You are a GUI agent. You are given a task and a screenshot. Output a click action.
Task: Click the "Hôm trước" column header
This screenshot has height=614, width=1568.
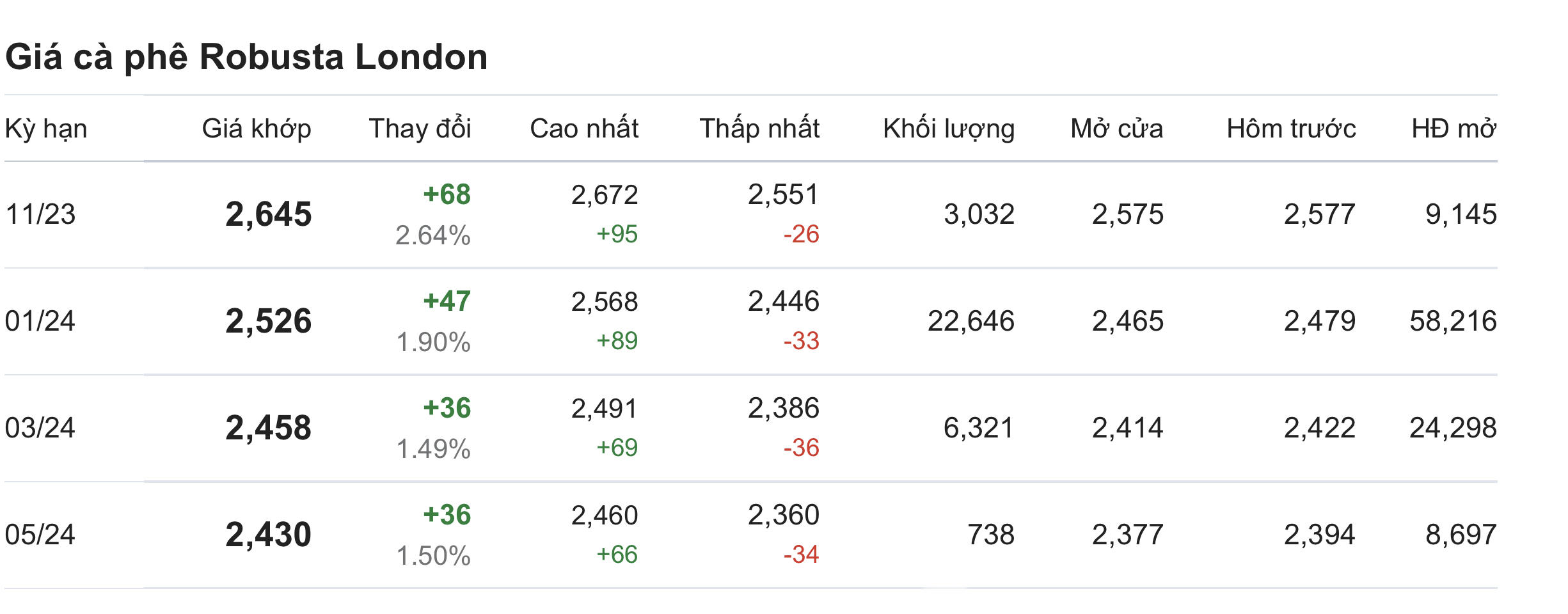coord(1291,129)
